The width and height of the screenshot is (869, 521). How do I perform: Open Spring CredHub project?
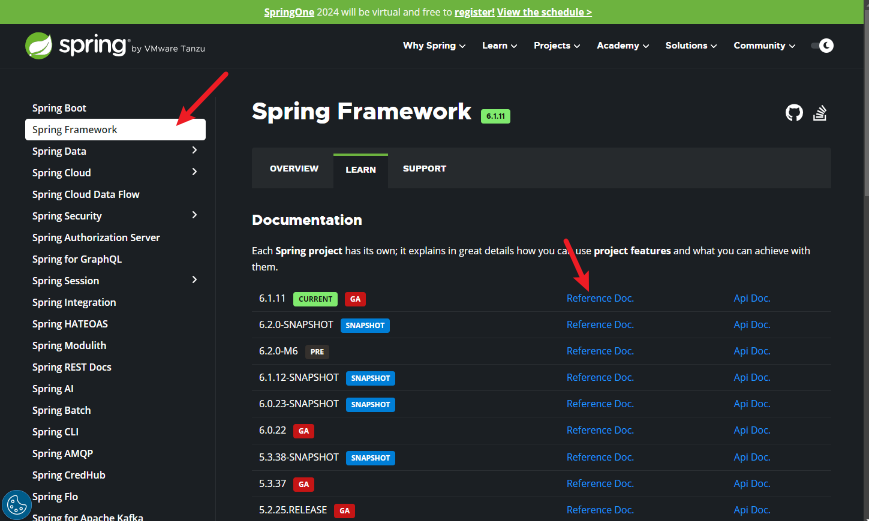click(x=69, y=475)
